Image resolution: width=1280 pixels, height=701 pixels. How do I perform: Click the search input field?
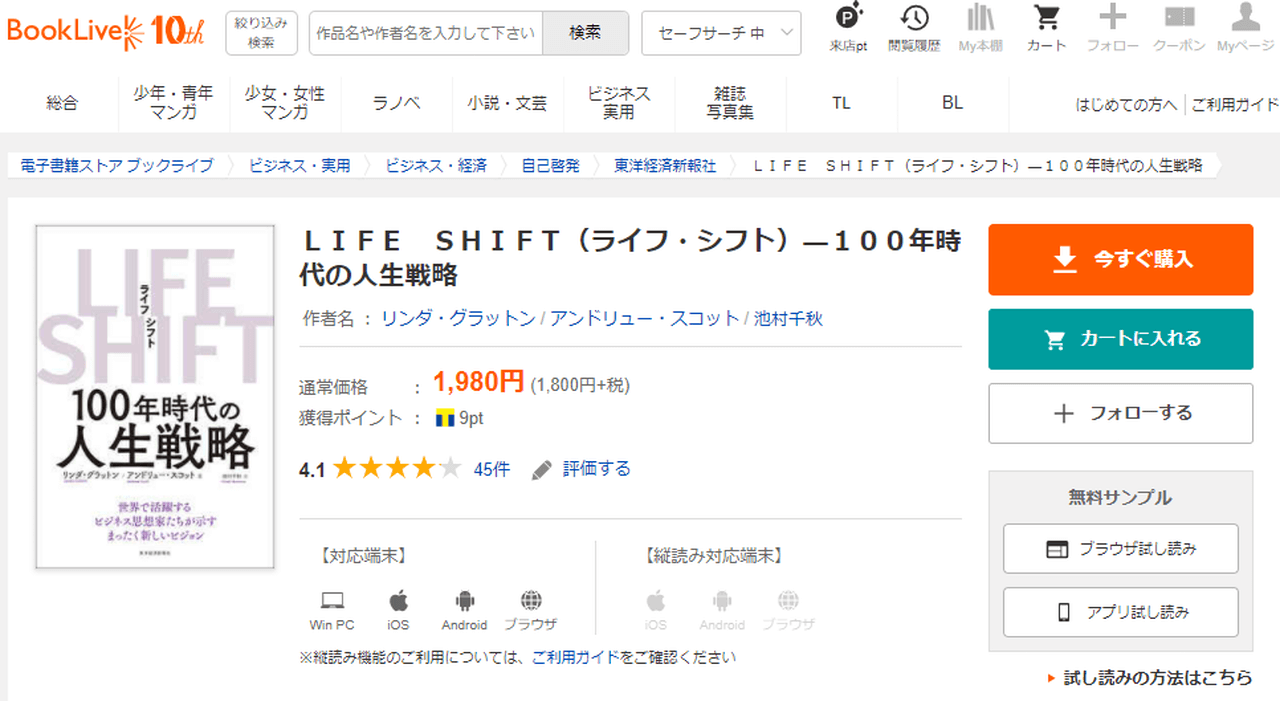tap(426, 33)
